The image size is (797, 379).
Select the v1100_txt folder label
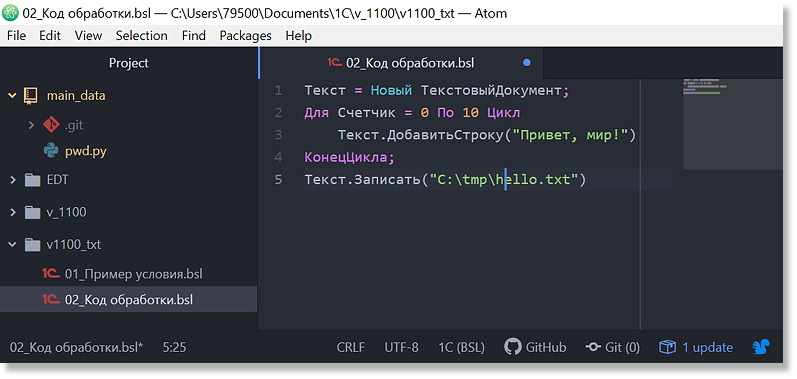[74, 245]
